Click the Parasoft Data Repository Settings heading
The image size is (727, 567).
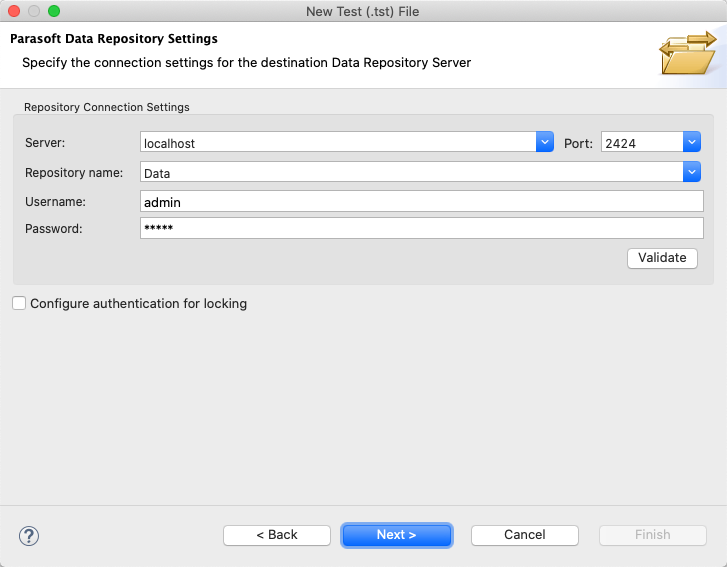114,38
